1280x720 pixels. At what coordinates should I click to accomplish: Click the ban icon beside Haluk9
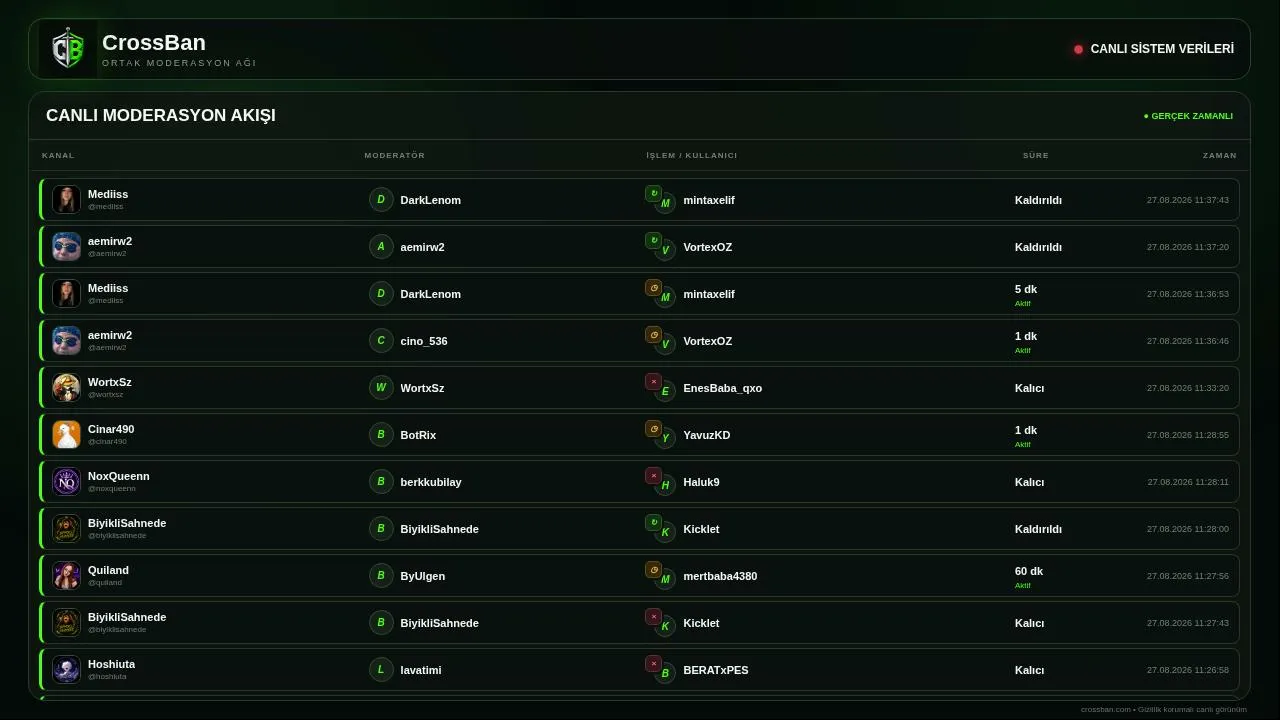coord(653,475)
